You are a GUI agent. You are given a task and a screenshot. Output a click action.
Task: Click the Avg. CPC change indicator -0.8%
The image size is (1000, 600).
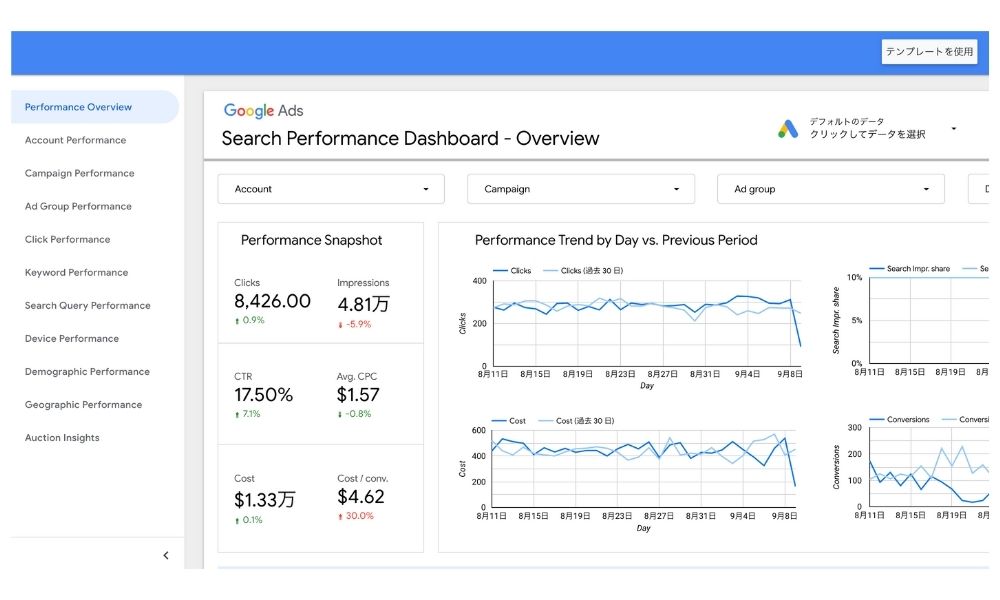[354, 414]
